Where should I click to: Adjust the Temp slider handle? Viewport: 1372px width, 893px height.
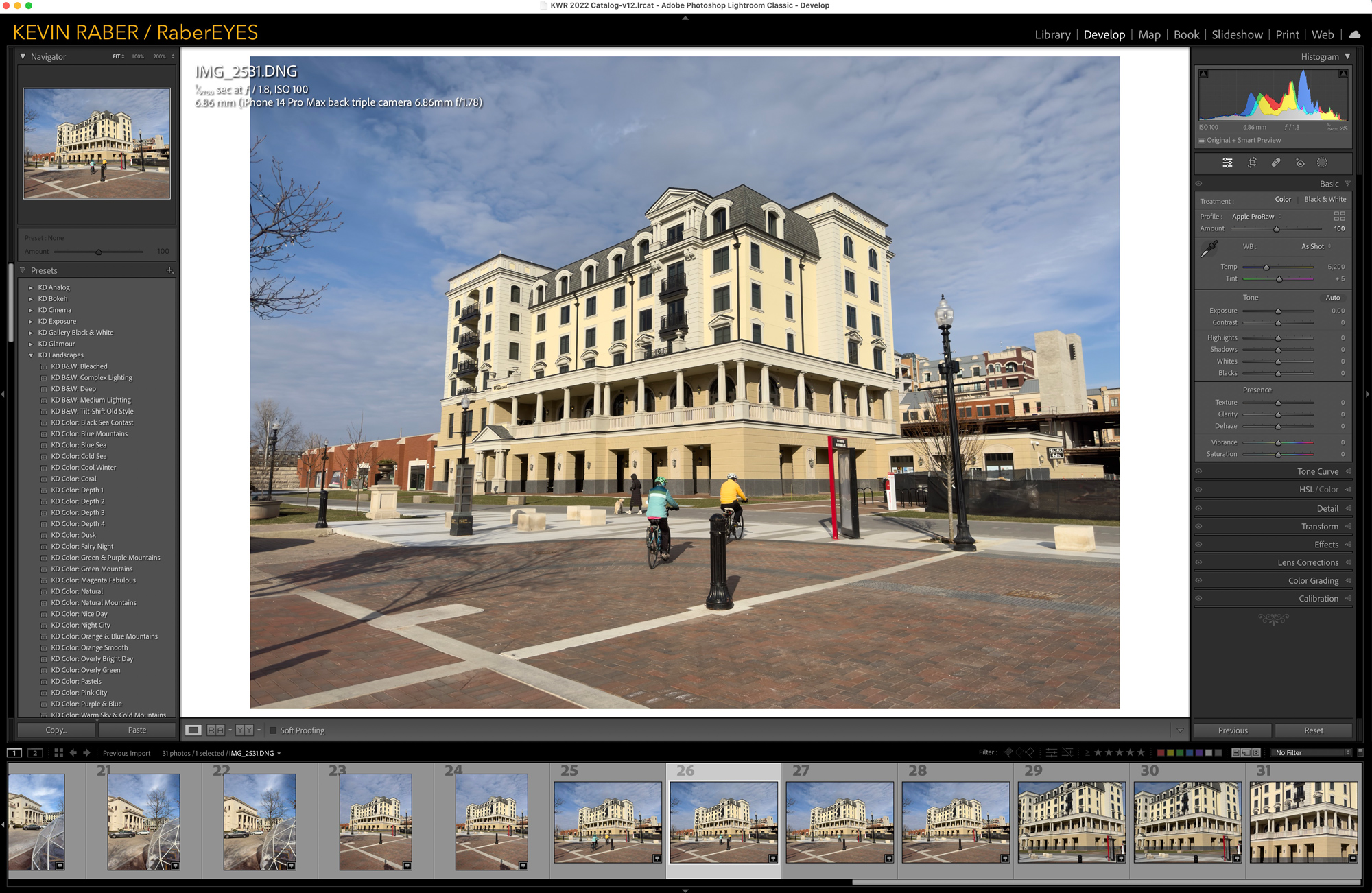pyautogui.click(x=1266, y=267)
